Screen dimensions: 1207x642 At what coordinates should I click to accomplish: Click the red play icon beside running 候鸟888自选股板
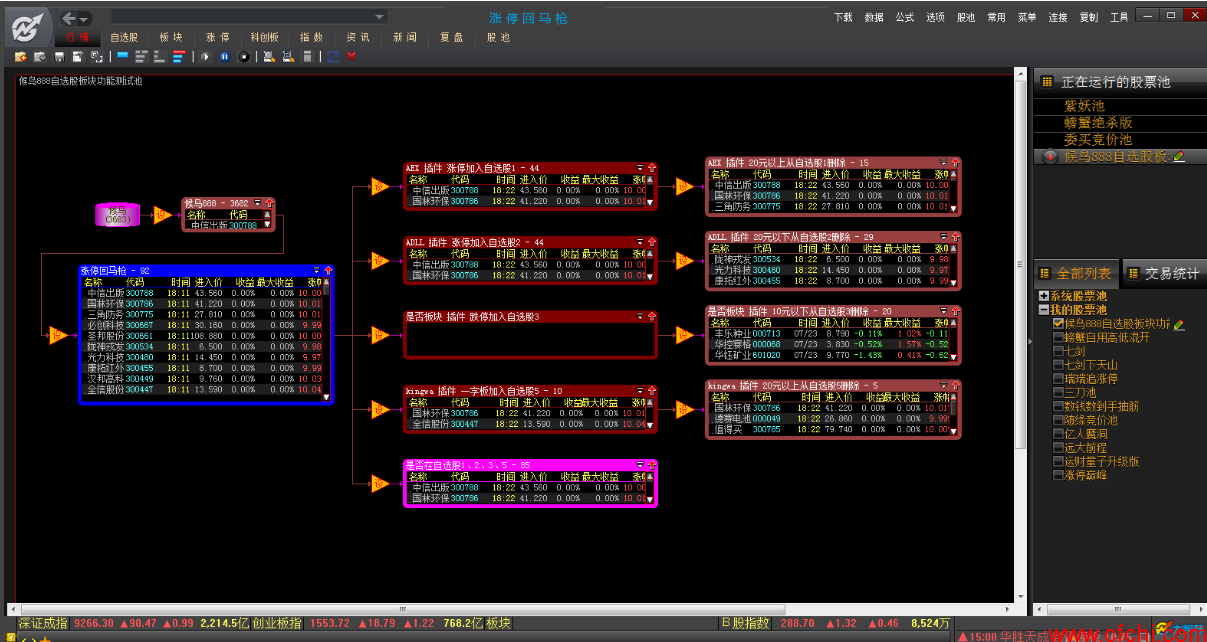click(x=1050, y=157)
